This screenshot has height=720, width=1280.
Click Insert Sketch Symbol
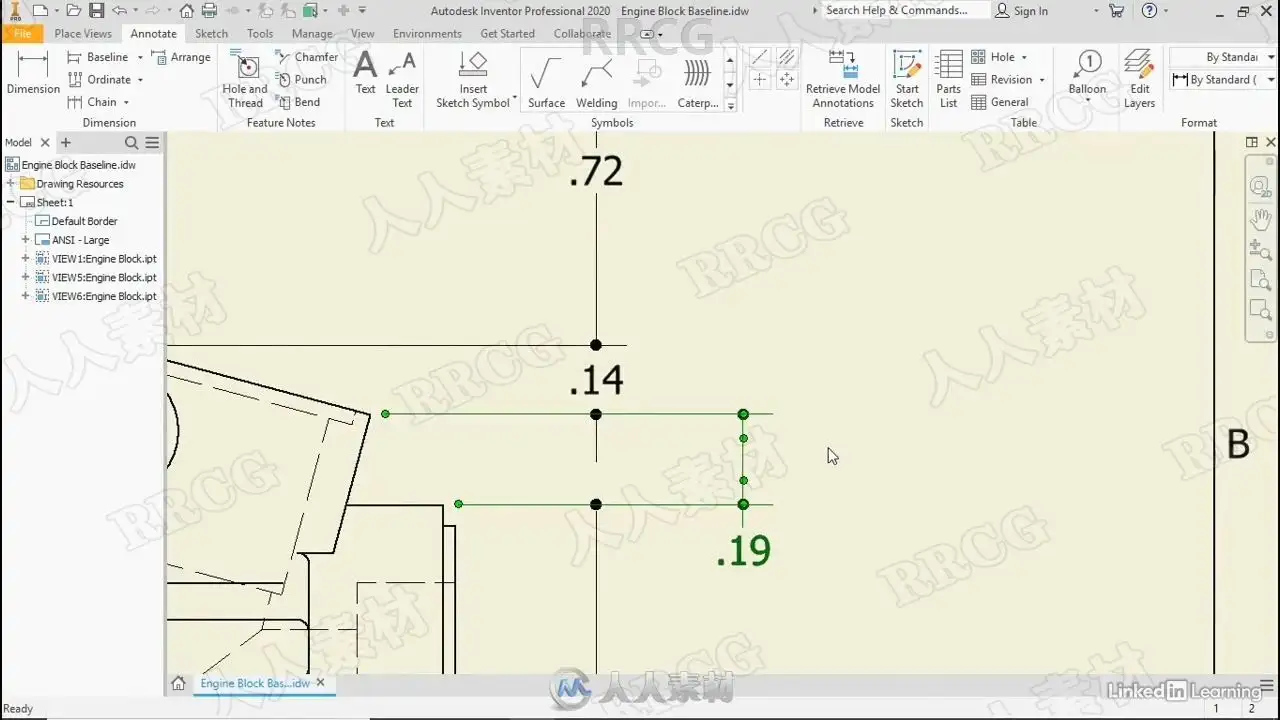point(473,80)
